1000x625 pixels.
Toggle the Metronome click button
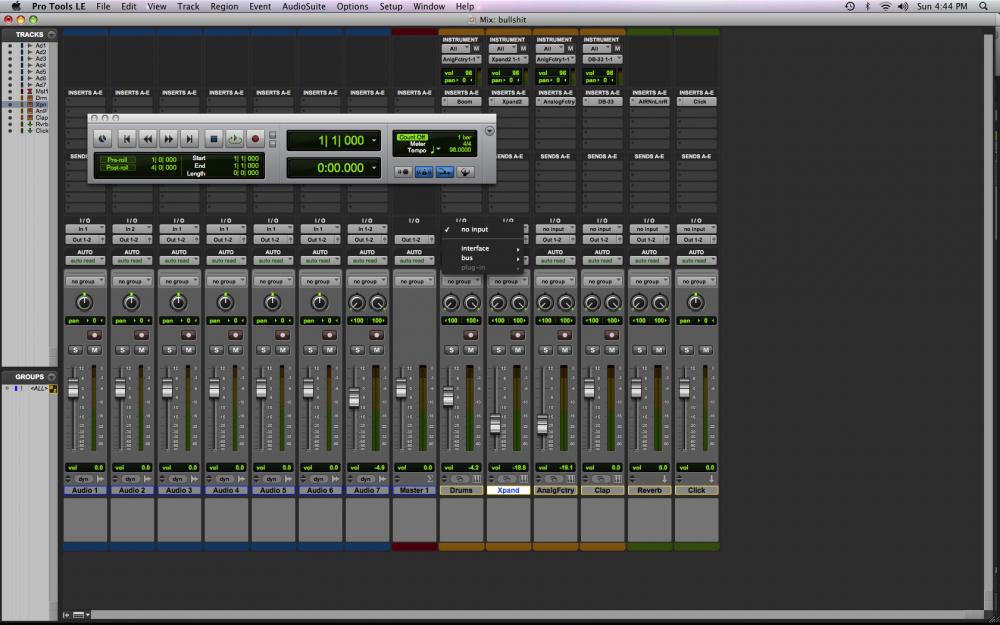coord(423,172)
